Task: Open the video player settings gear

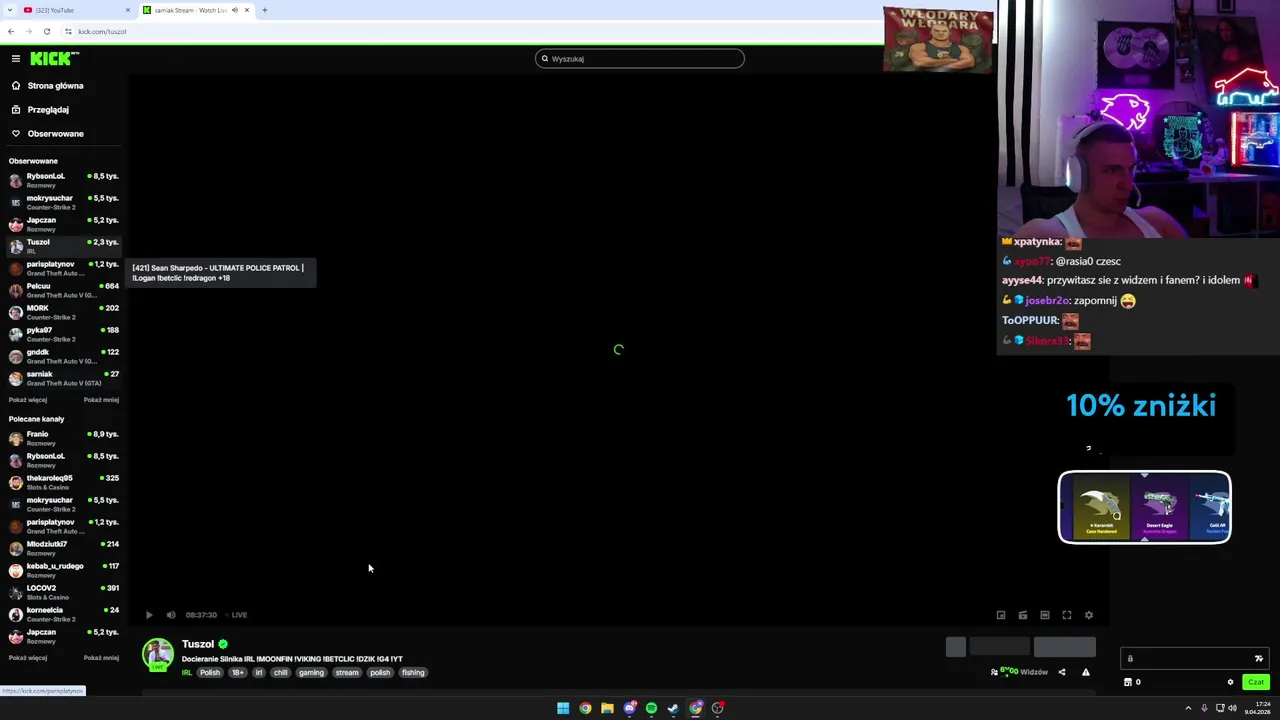Action: (x=1089, y=615)
